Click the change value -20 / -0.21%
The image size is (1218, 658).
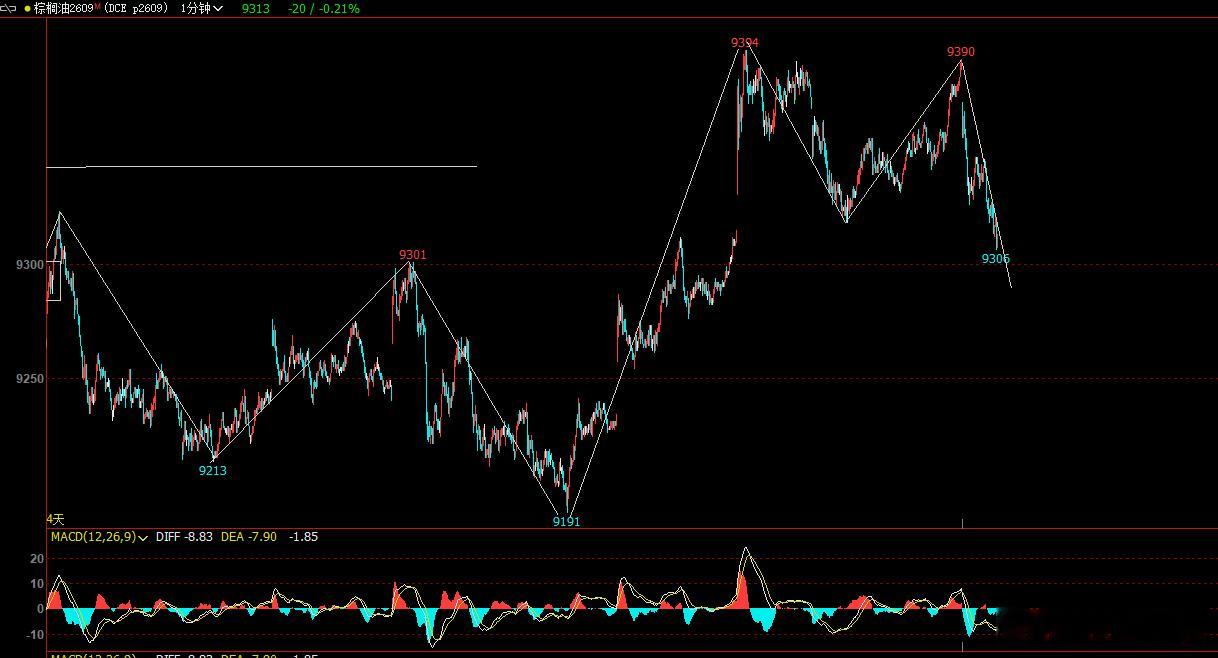(x=323, y=8)
